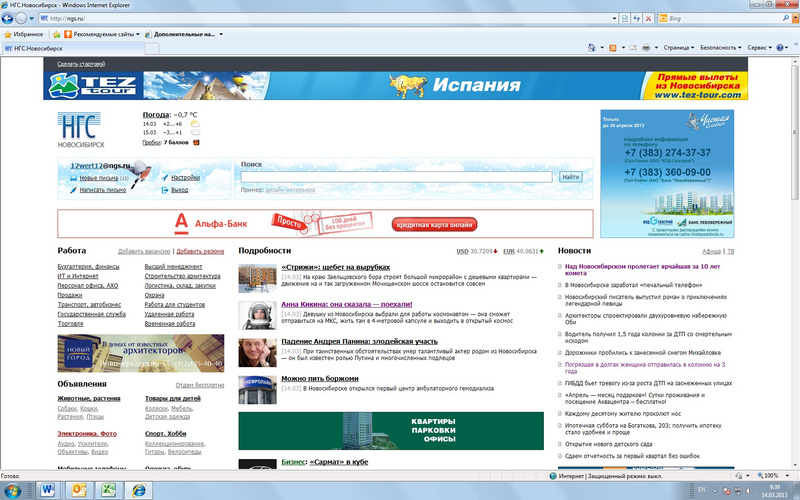Image resolution: width=800 pixels, height=500 pixels.
Task: Click the blue Help question mark icon
Action: 780,47
